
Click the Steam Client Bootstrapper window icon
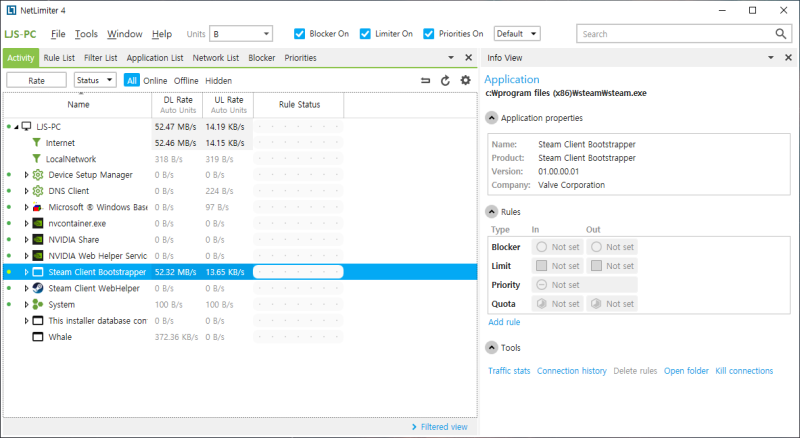pos(38,272)
